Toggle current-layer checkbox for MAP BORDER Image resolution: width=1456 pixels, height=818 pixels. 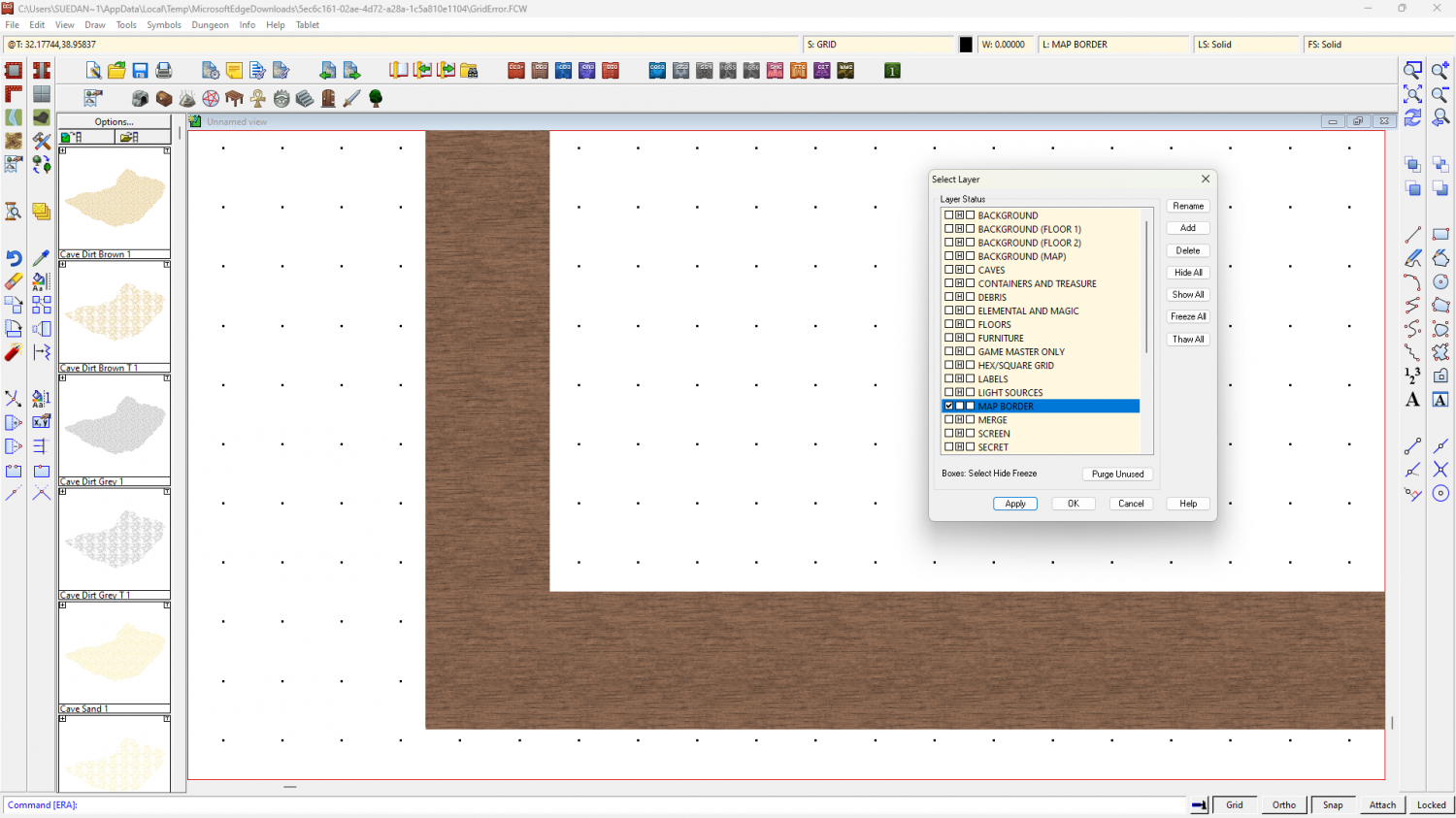(x=949, y=407)
